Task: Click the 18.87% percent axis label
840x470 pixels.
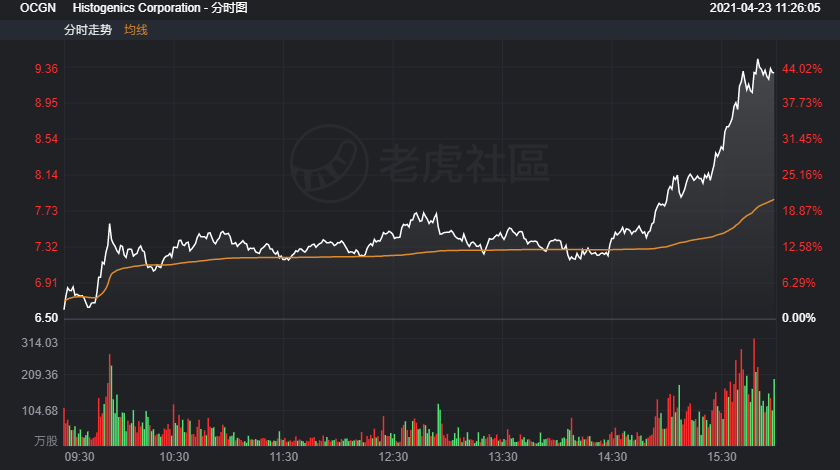Action: click(802, 211)
